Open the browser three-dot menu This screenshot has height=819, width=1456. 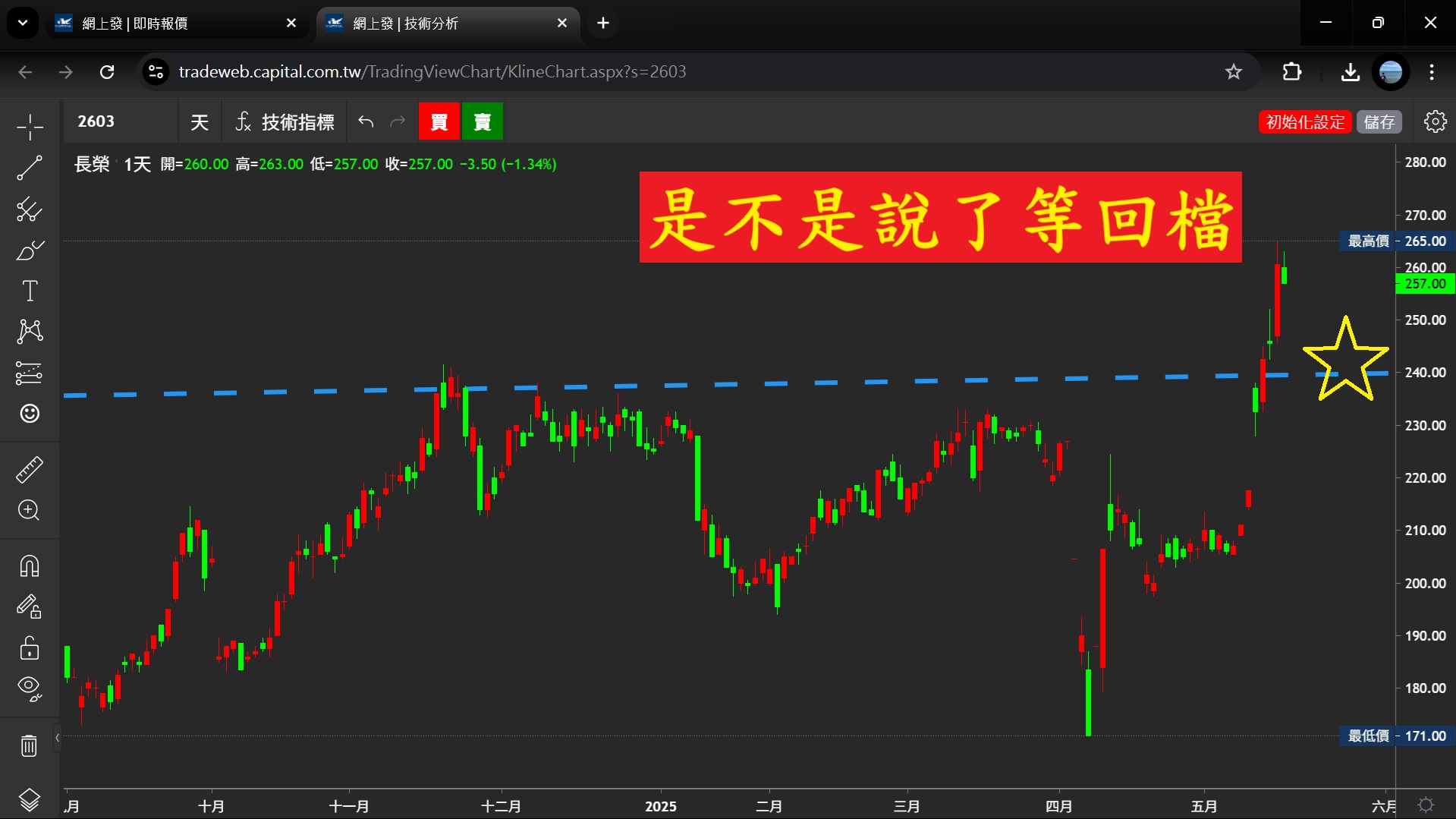(x=1432, y=72)
